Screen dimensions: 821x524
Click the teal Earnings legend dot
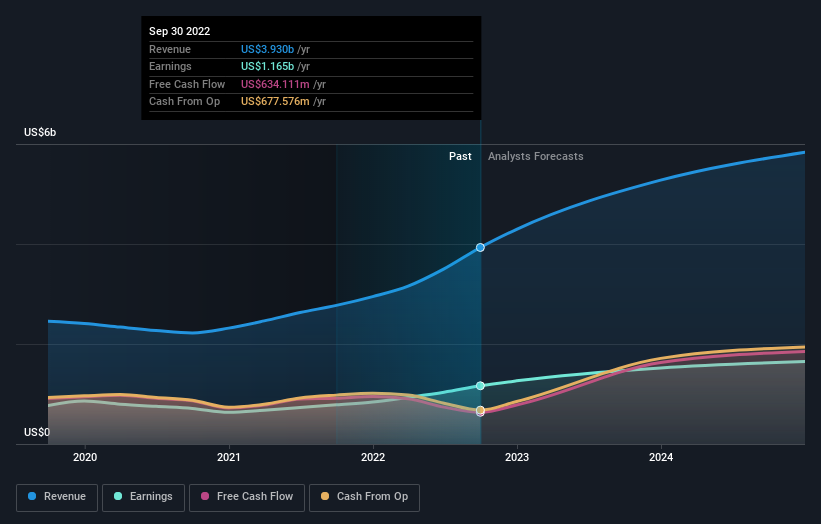(118, 496)
